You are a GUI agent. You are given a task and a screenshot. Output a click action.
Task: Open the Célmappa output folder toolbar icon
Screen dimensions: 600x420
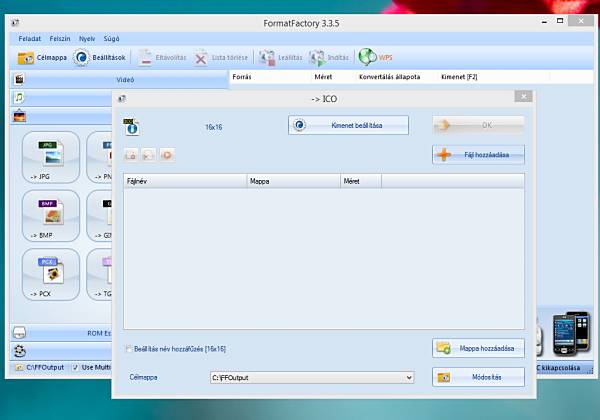[26, 58]
